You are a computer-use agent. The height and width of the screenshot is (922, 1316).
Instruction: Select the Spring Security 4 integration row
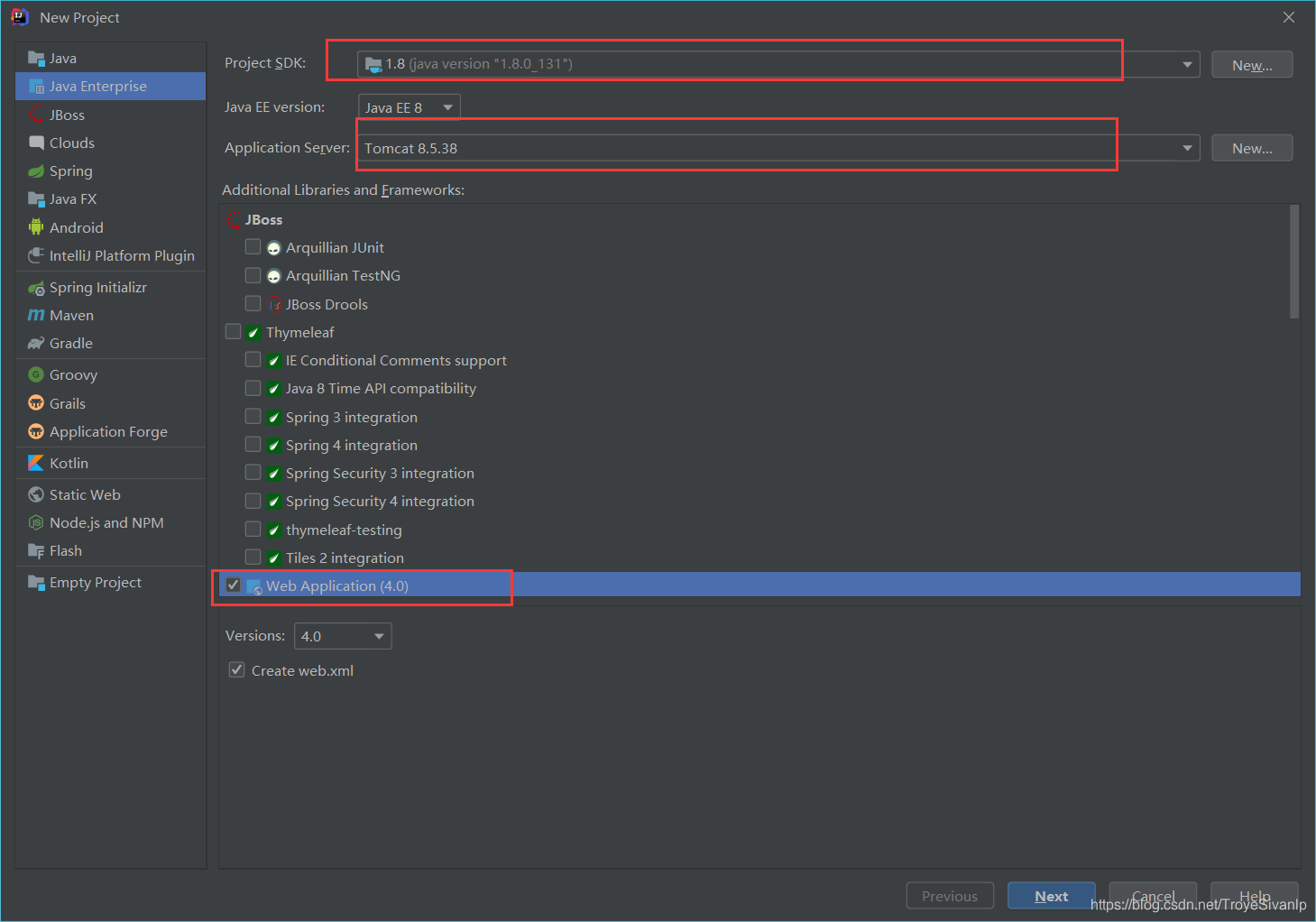pos(759,502)
